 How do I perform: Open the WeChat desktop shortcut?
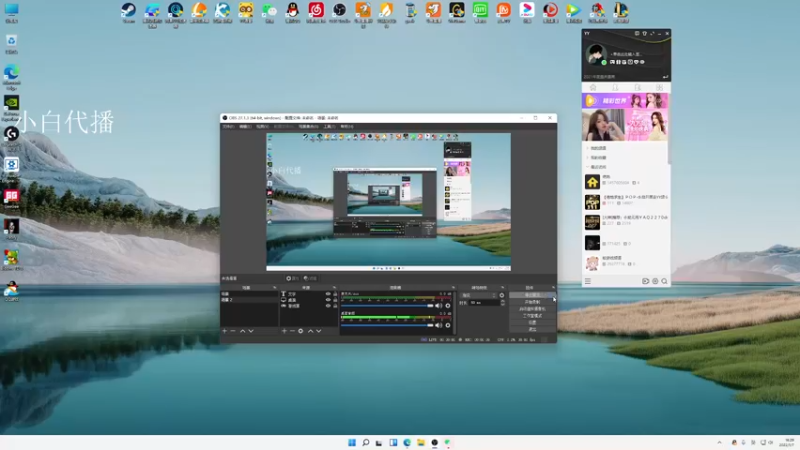(x=269, y=12)
